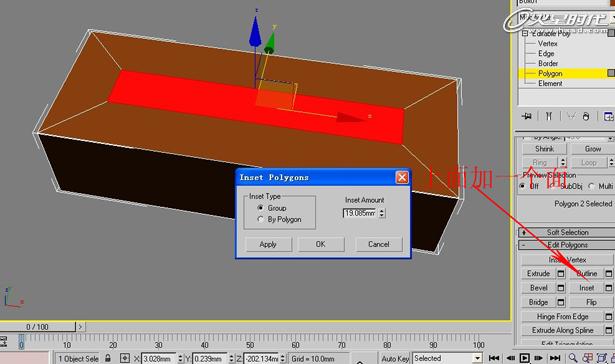Select the Group inset type radio button

pyautogui.click(x=260, y=207)
